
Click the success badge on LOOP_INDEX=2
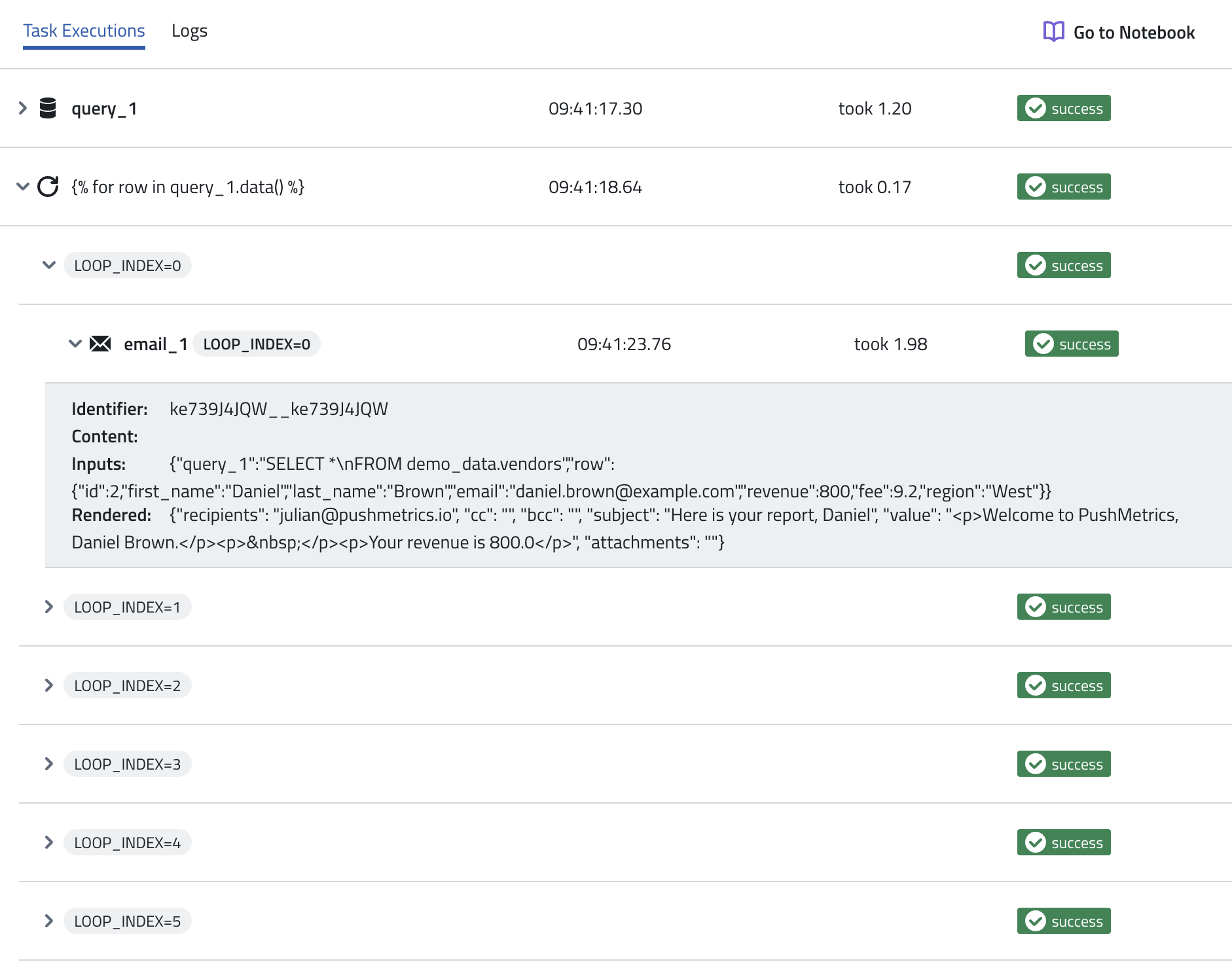click(x=1063, y=685)
